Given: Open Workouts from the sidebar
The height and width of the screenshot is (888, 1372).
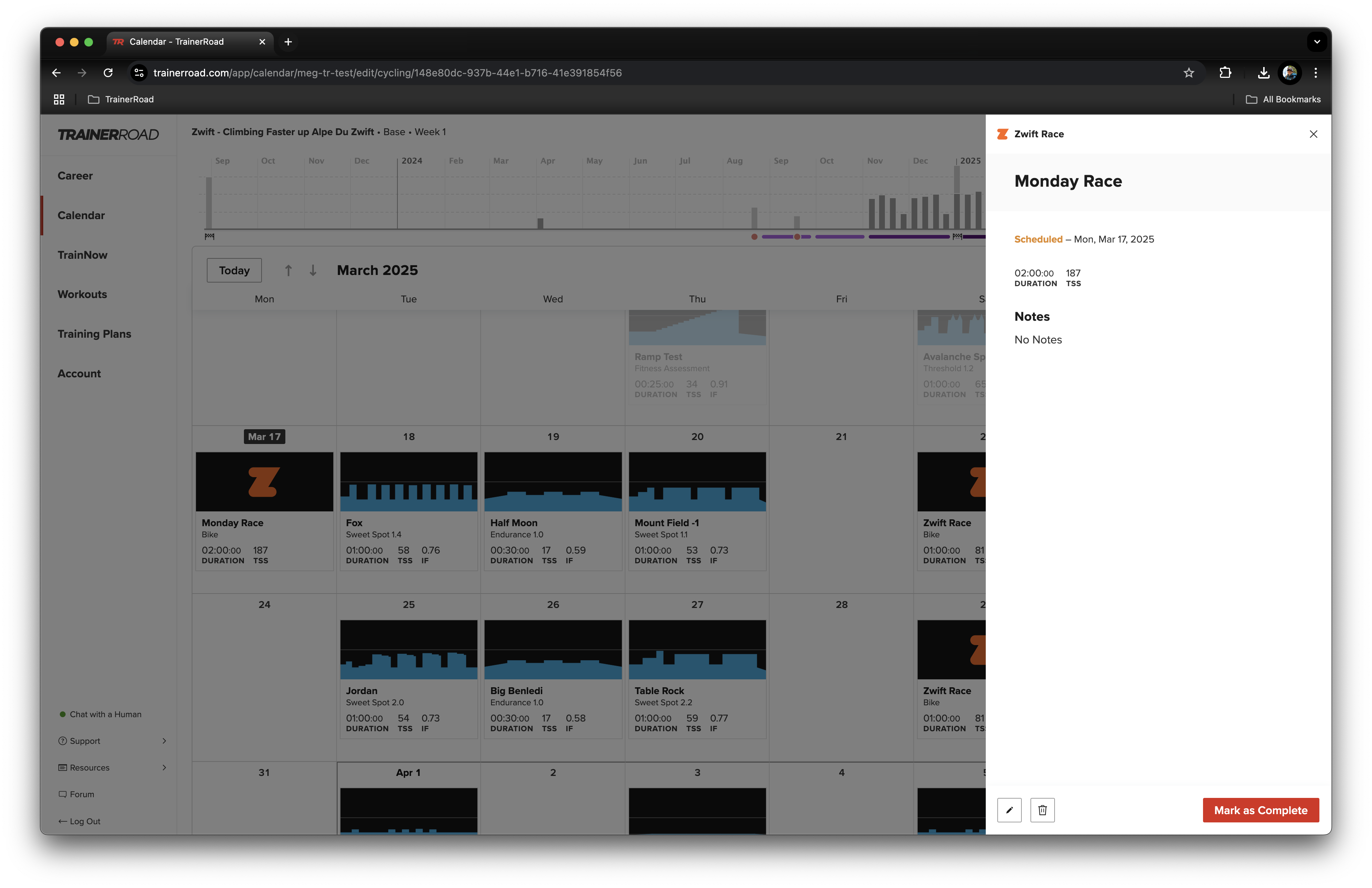Looking at the screenshot, I should 83,294.
